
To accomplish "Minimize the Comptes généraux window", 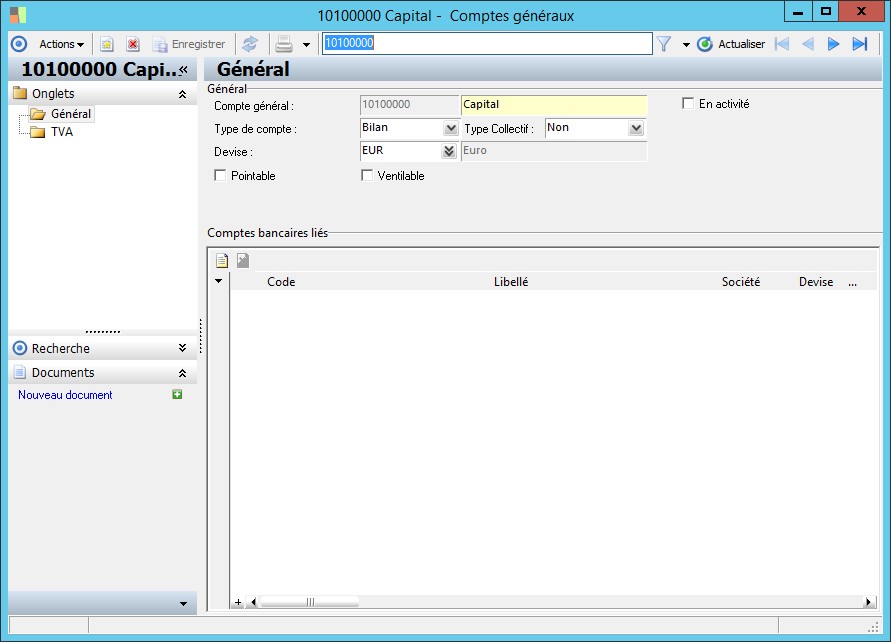I will click(x=798, y=12).
